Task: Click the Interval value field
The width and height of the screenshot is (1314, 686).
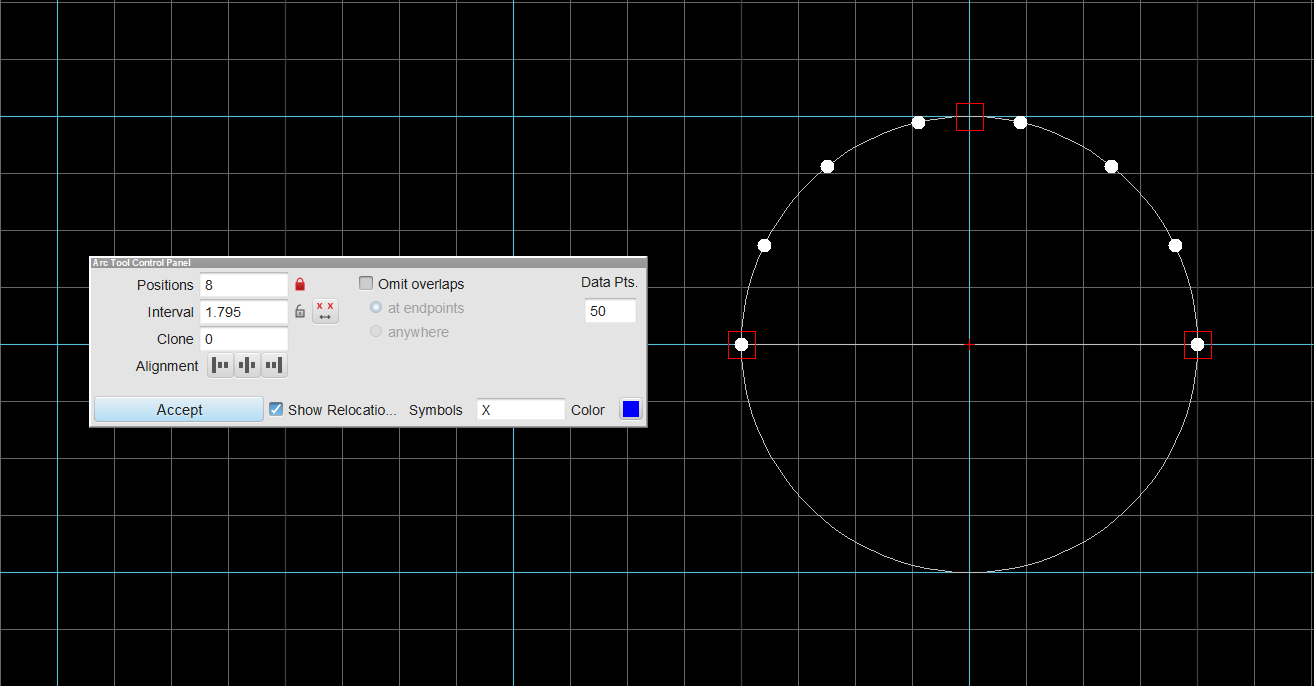Action: click(x=243, y=311)
